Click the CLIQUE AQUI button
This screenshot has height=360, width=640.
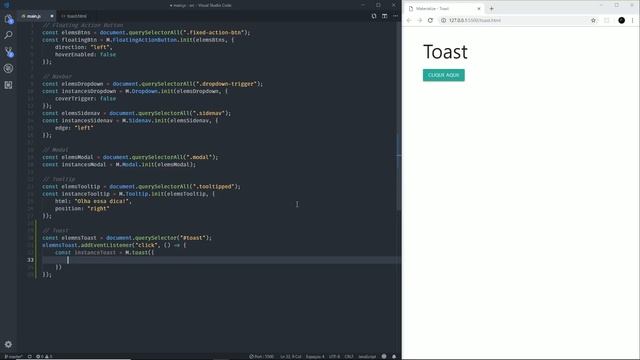coord(444,75)
